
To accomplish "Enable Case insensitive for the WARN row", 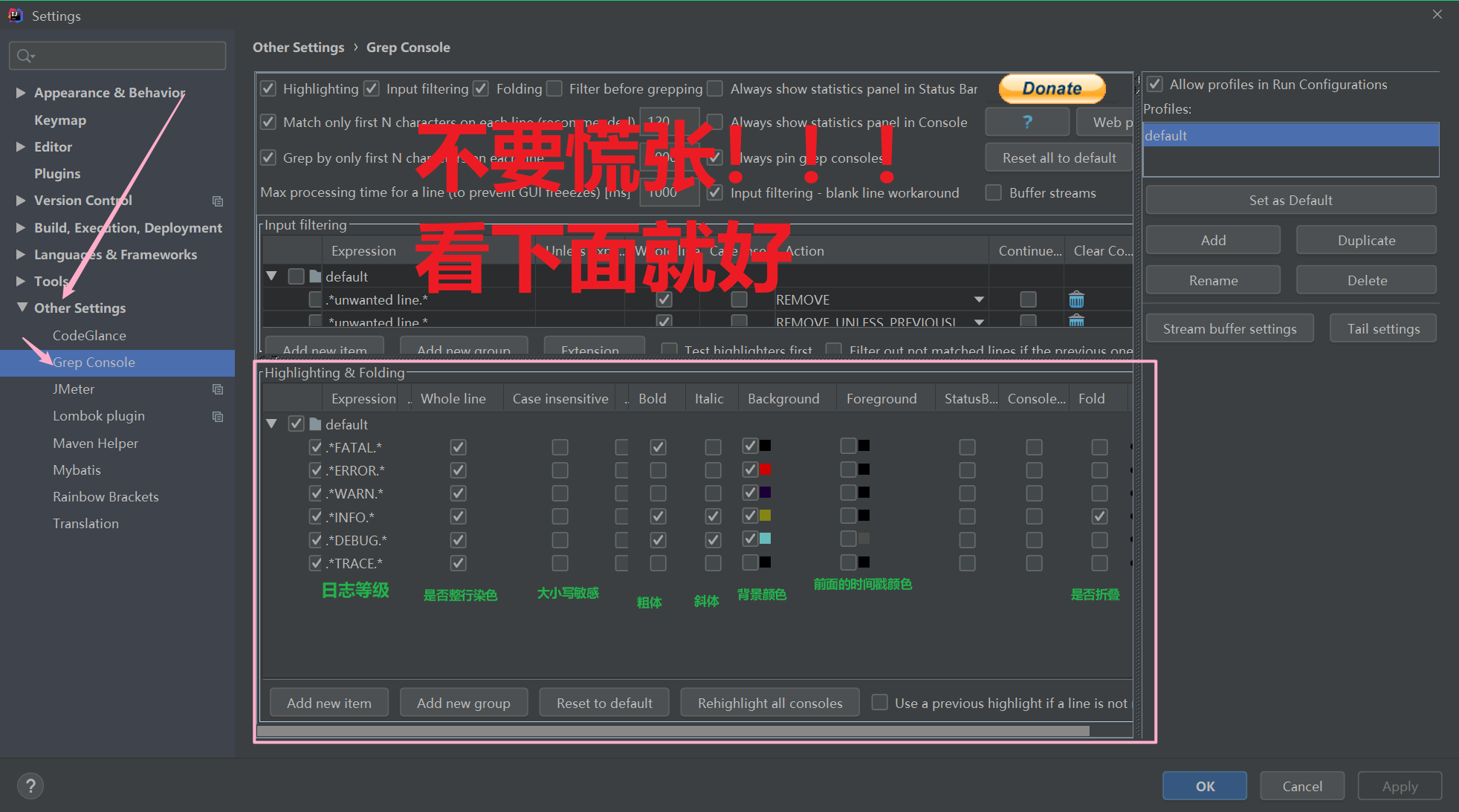I will (x=560, y=493).
